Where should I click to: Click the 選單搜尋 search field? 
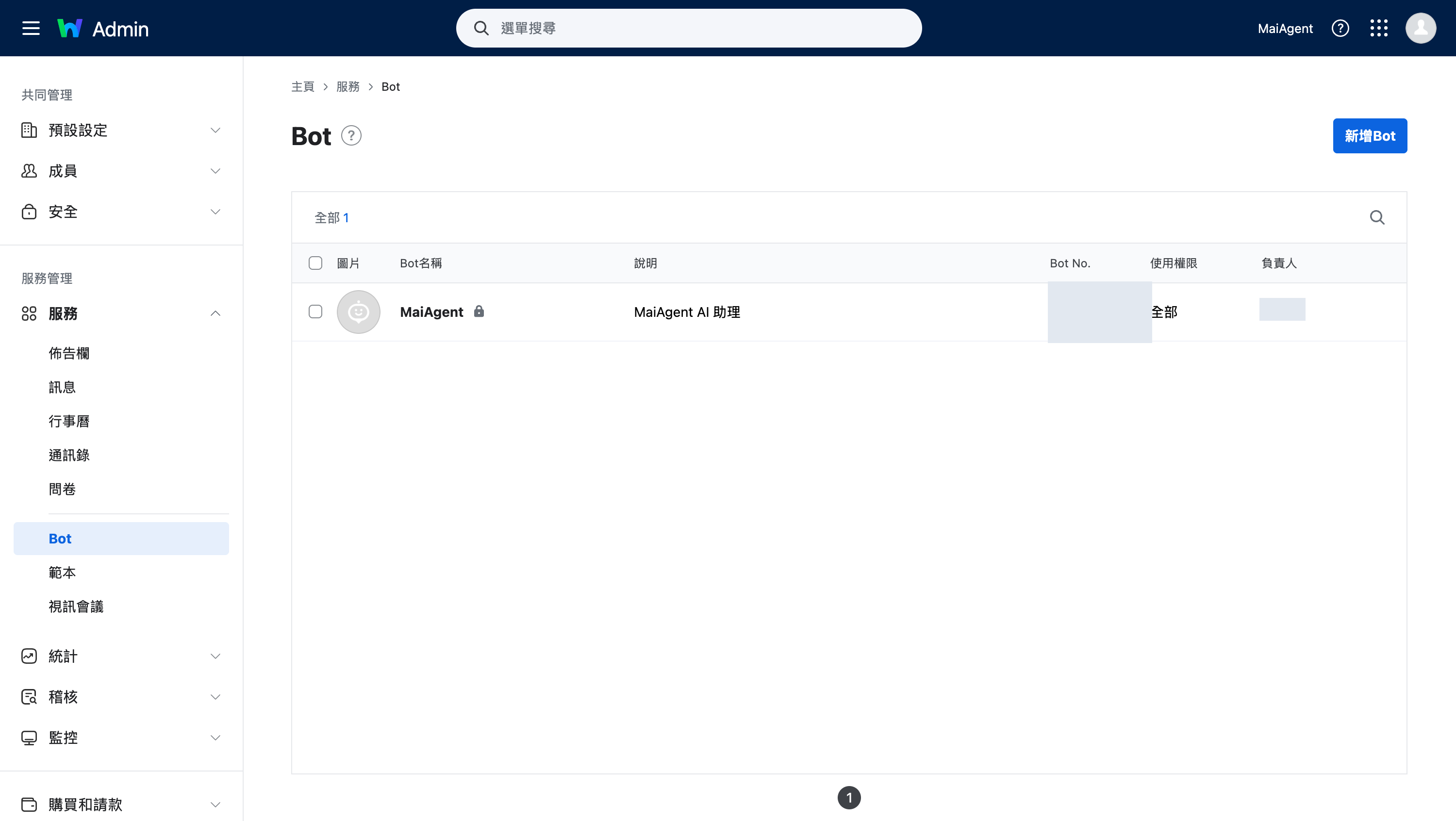coord(688,28)
